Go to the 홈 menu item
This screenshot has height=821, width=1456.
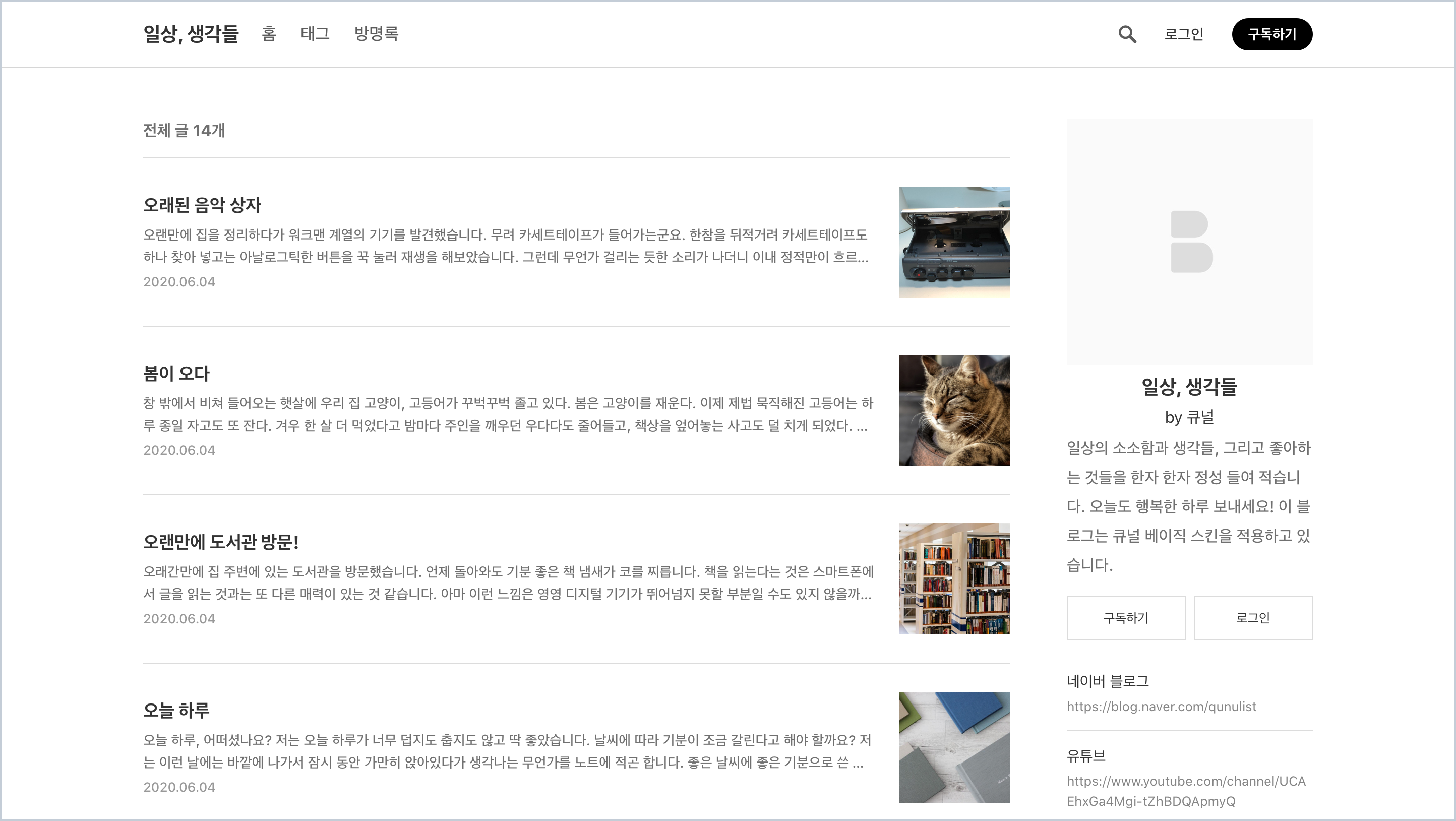269,33
